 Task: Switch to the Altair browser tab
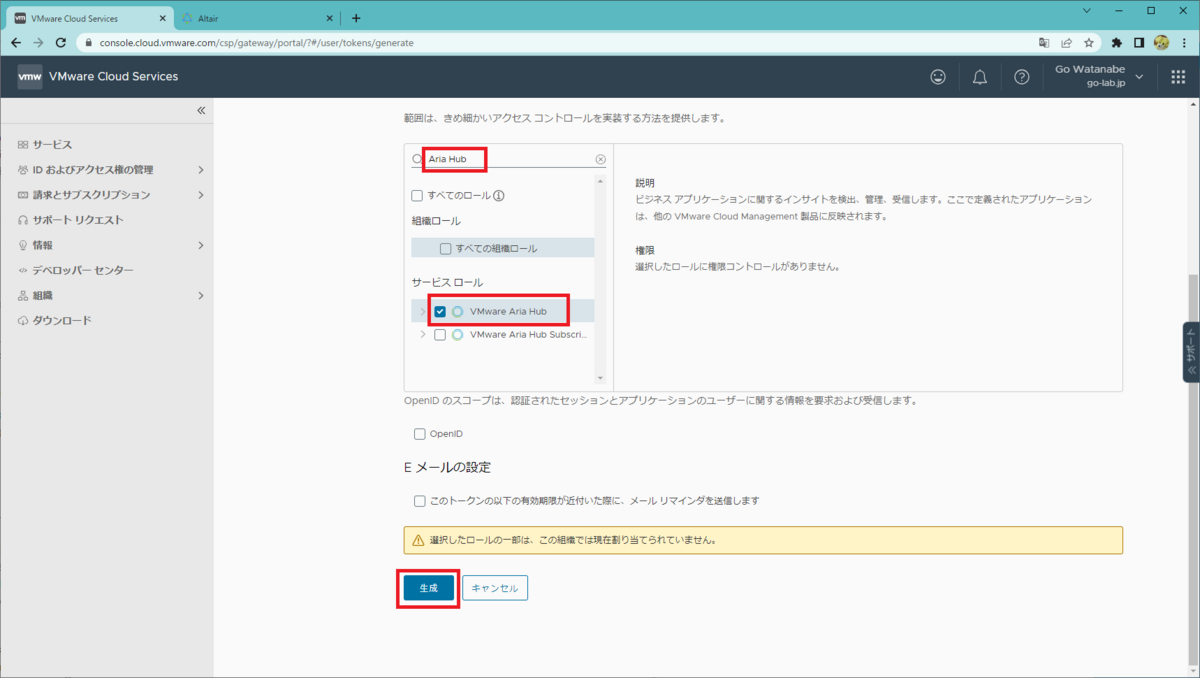click(x=257, y=18)
